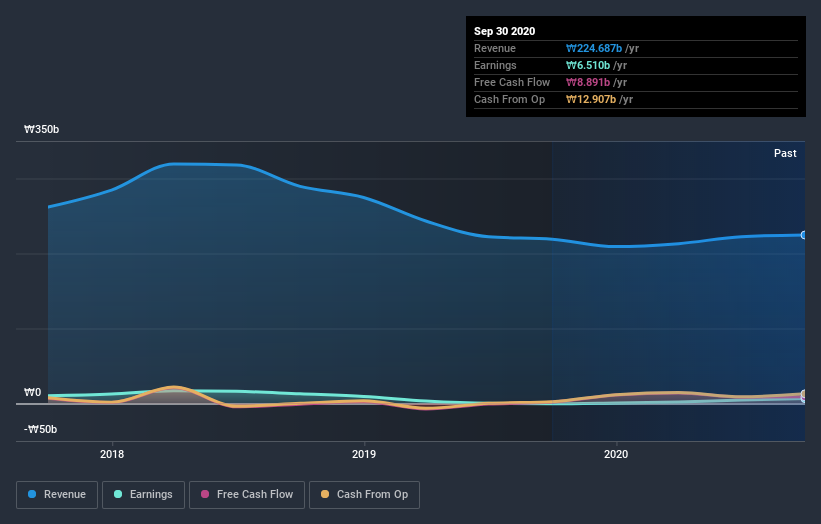
Task: Toggle the Free Cash Flow legend button
Action: pos(247,495)
